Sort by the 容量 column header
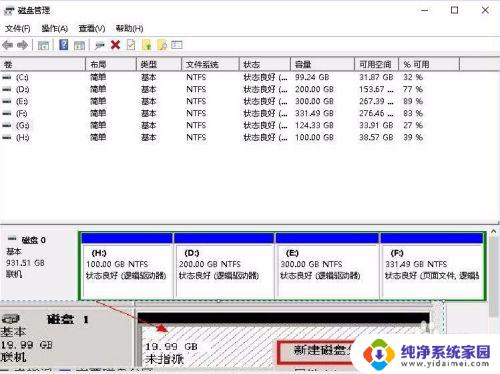 pyautogui.click(x=322, y=64)
